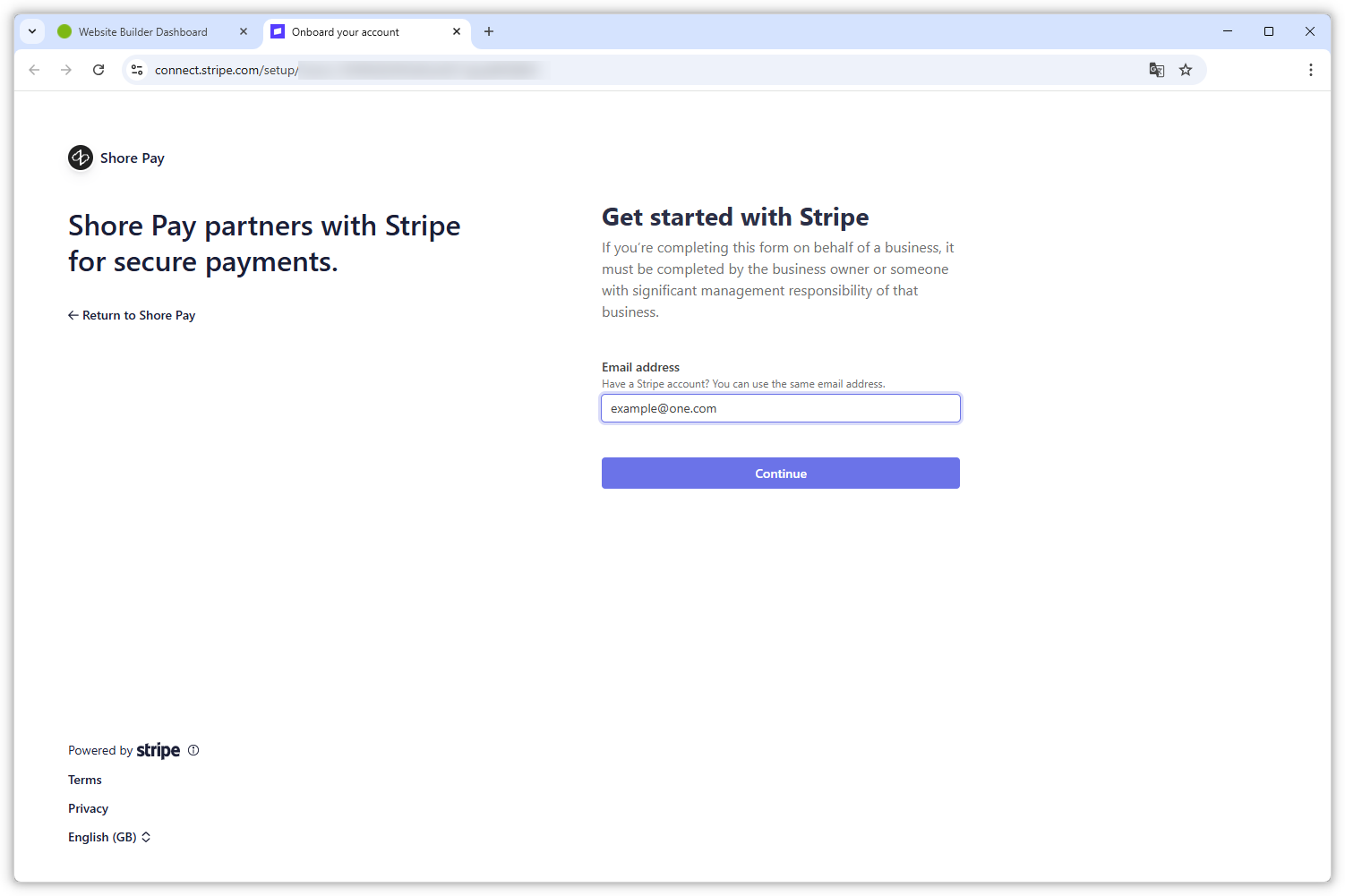The height and width of the screenshot is (896, 1345).
Task: Click the Continue button
Action: 780,473
